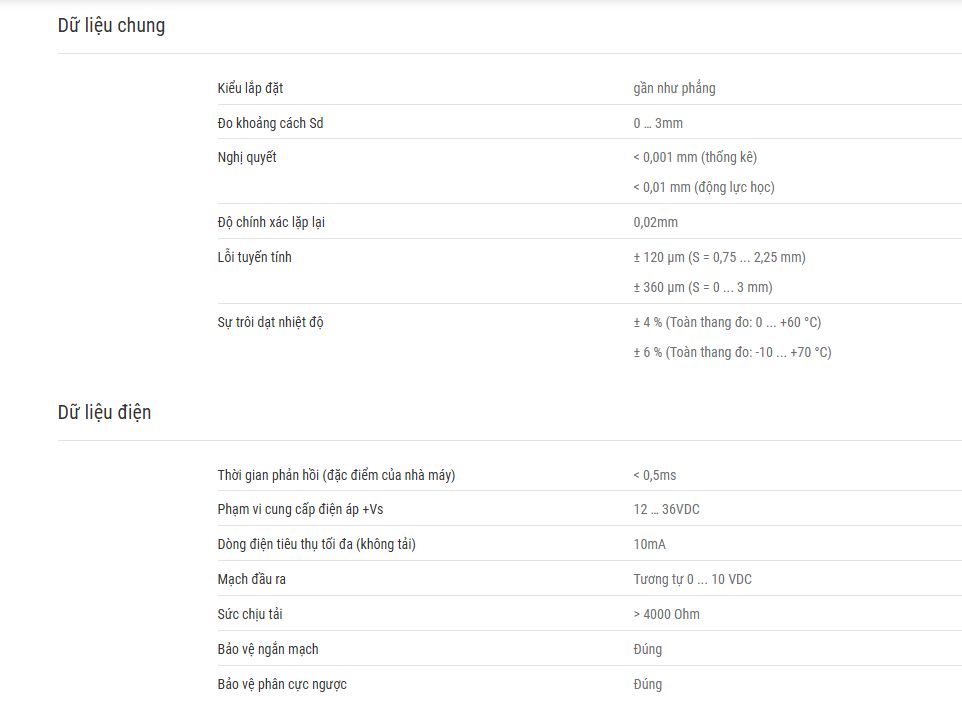Select the 'Bảo vệ phân cực ngược' label

282,685
